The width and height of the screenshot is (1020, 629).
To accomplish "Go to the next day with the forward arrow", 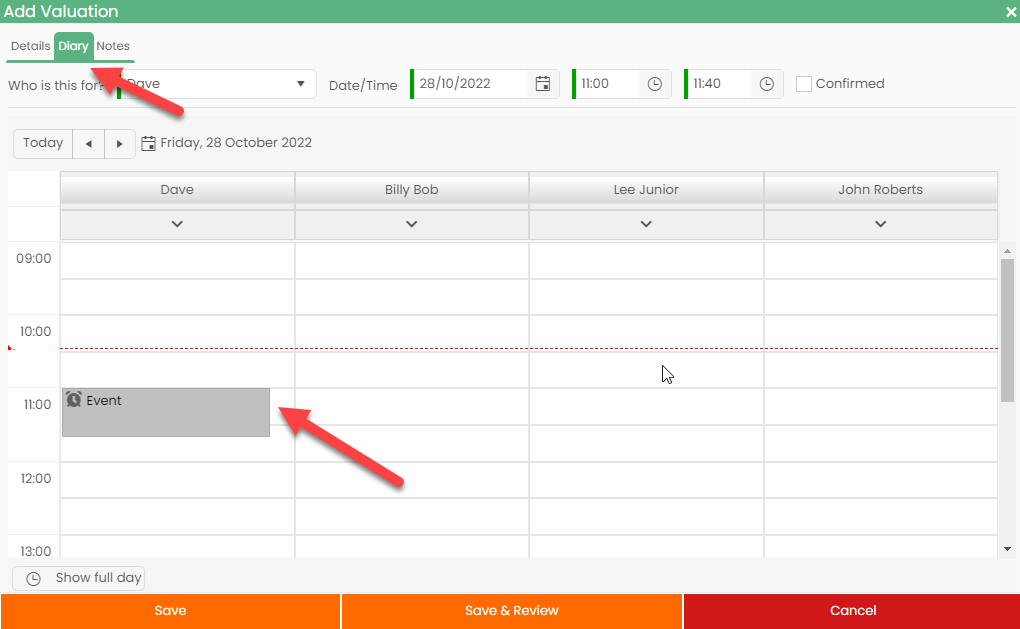I will (119, 143).
